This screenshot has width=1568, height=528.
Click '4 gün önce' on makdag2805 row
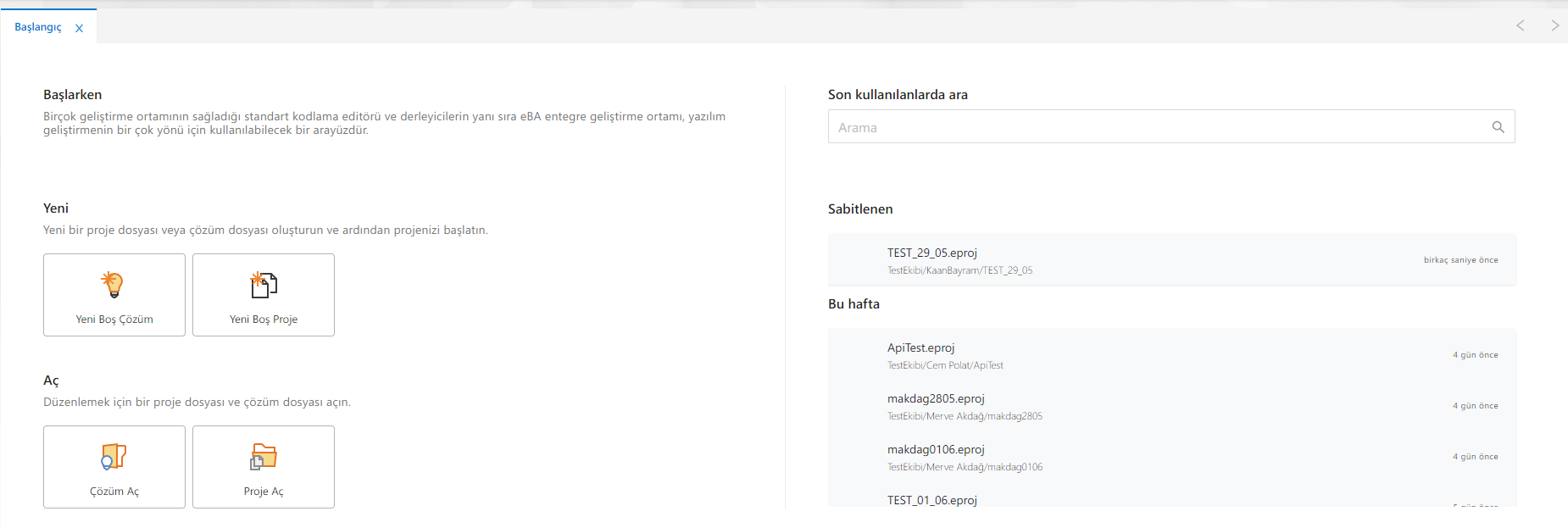(1475, 406)
